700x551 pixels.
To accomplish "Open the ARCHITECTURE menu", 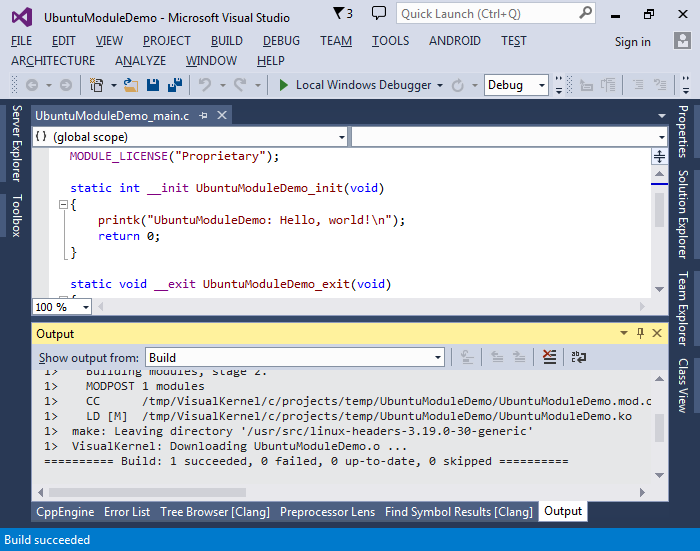I will coord(53,61).
